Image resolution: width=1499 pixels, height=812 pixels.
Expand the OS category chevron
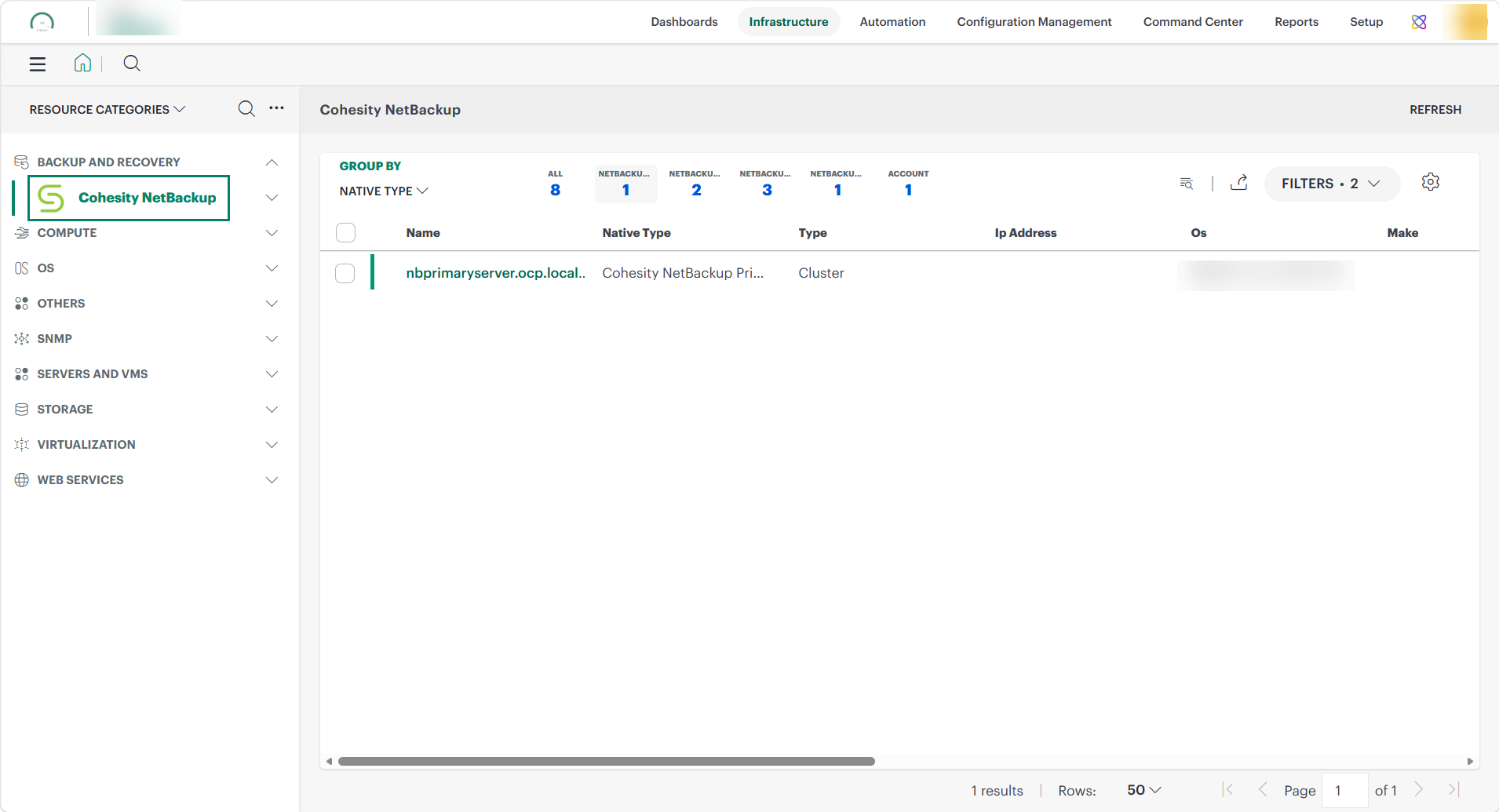272,268
